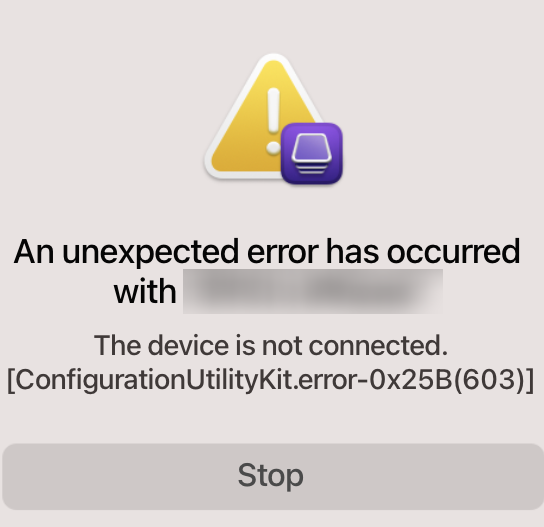This screenshot has height=527, width=544.
Task: Click the purple Apple Configurator badge icon
Action: (x=312, y=153)
